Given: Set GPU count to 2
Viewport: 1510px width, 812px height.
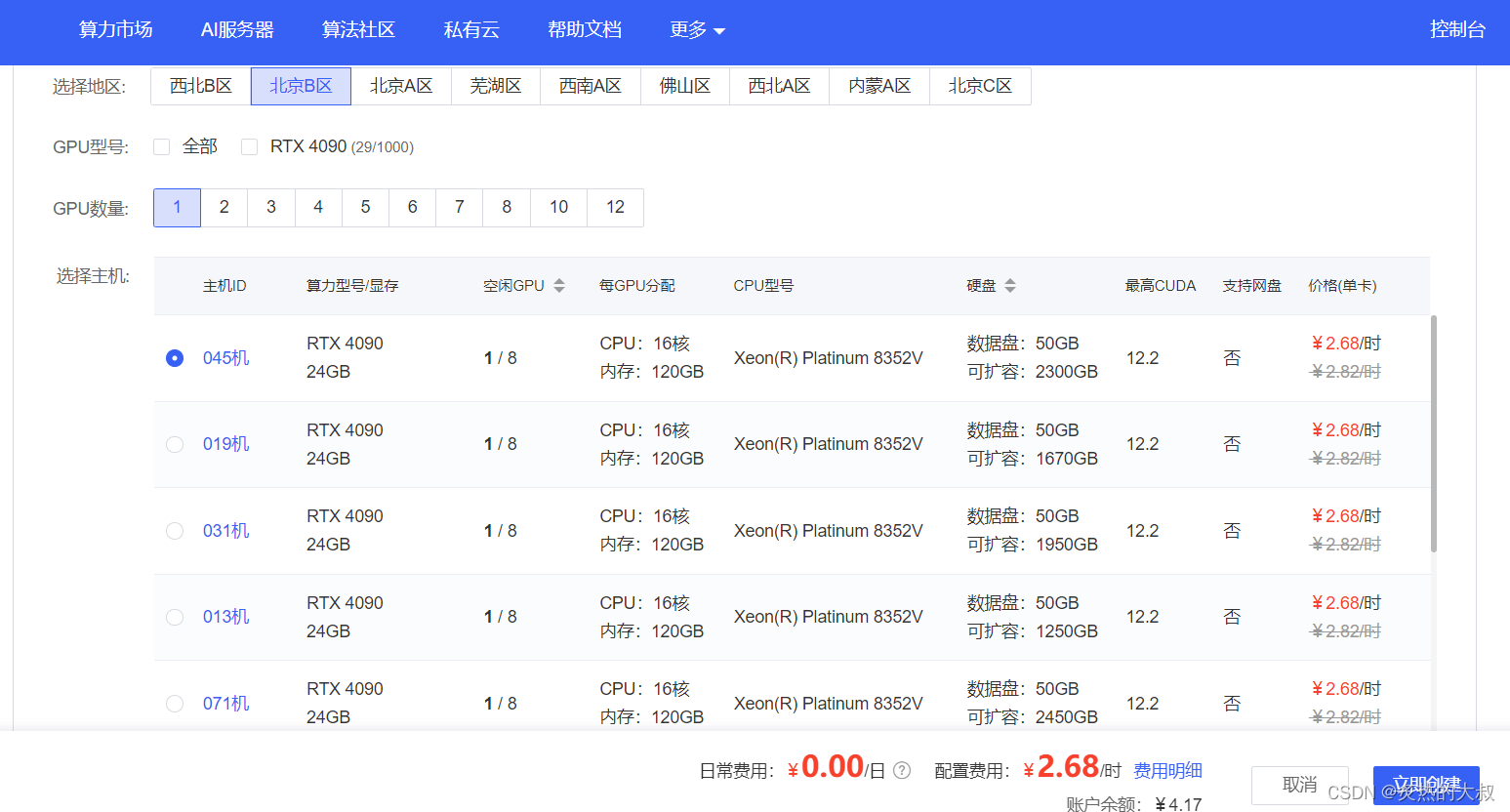Looking at the screenshot, I should 224,207.
